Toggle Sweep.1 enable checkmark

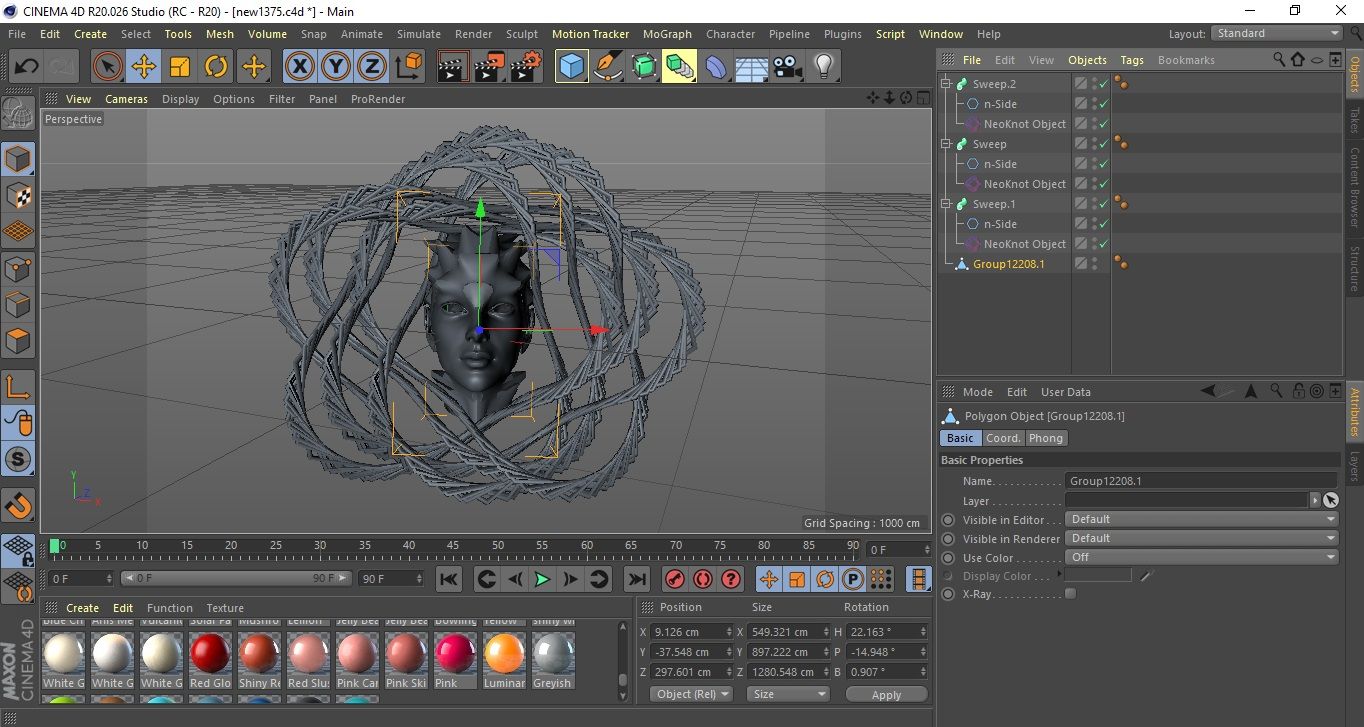point(1103,204)
